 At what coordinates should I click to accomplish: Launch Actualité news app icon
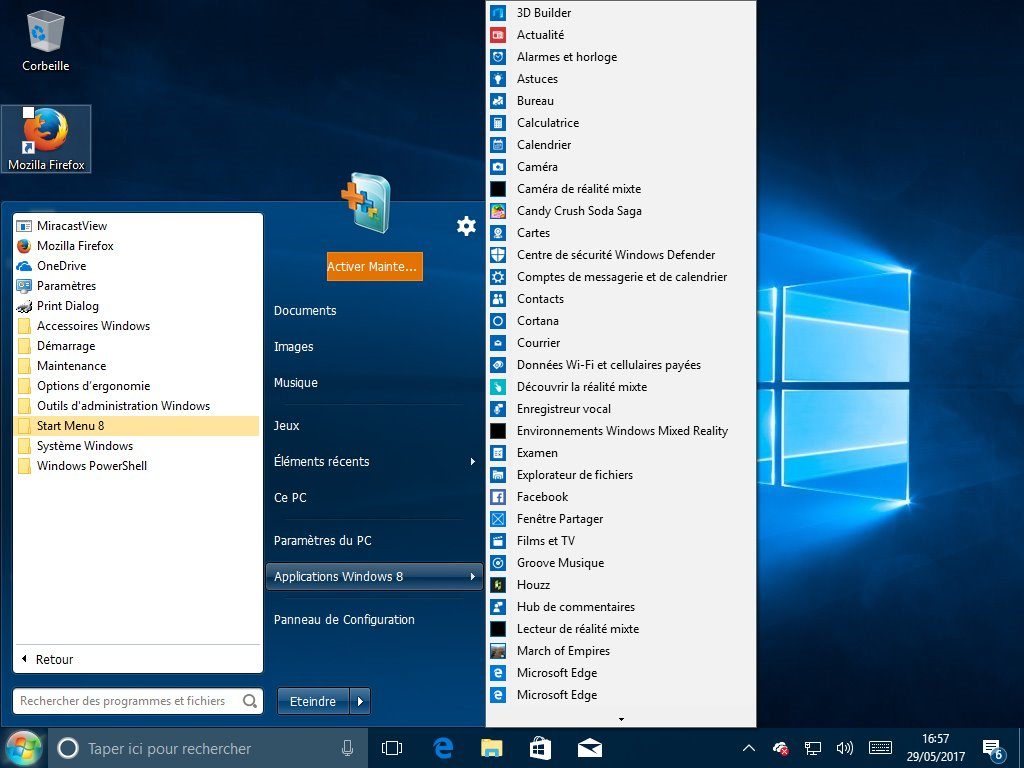point(498,35)
